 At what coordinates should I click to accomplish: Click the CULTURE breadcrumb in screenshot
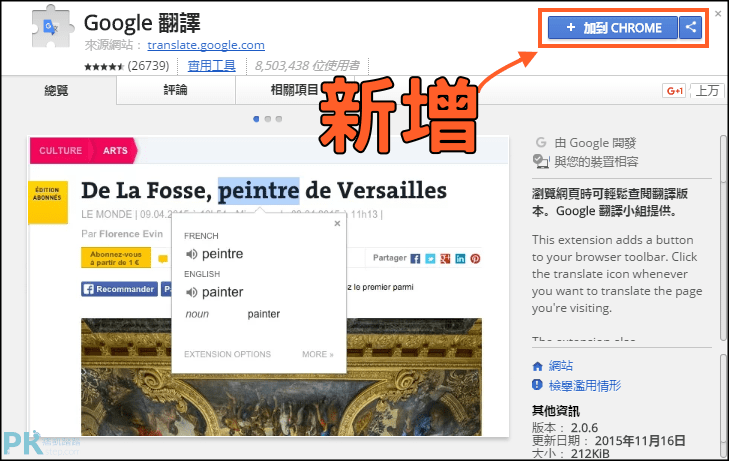(60, 151)
